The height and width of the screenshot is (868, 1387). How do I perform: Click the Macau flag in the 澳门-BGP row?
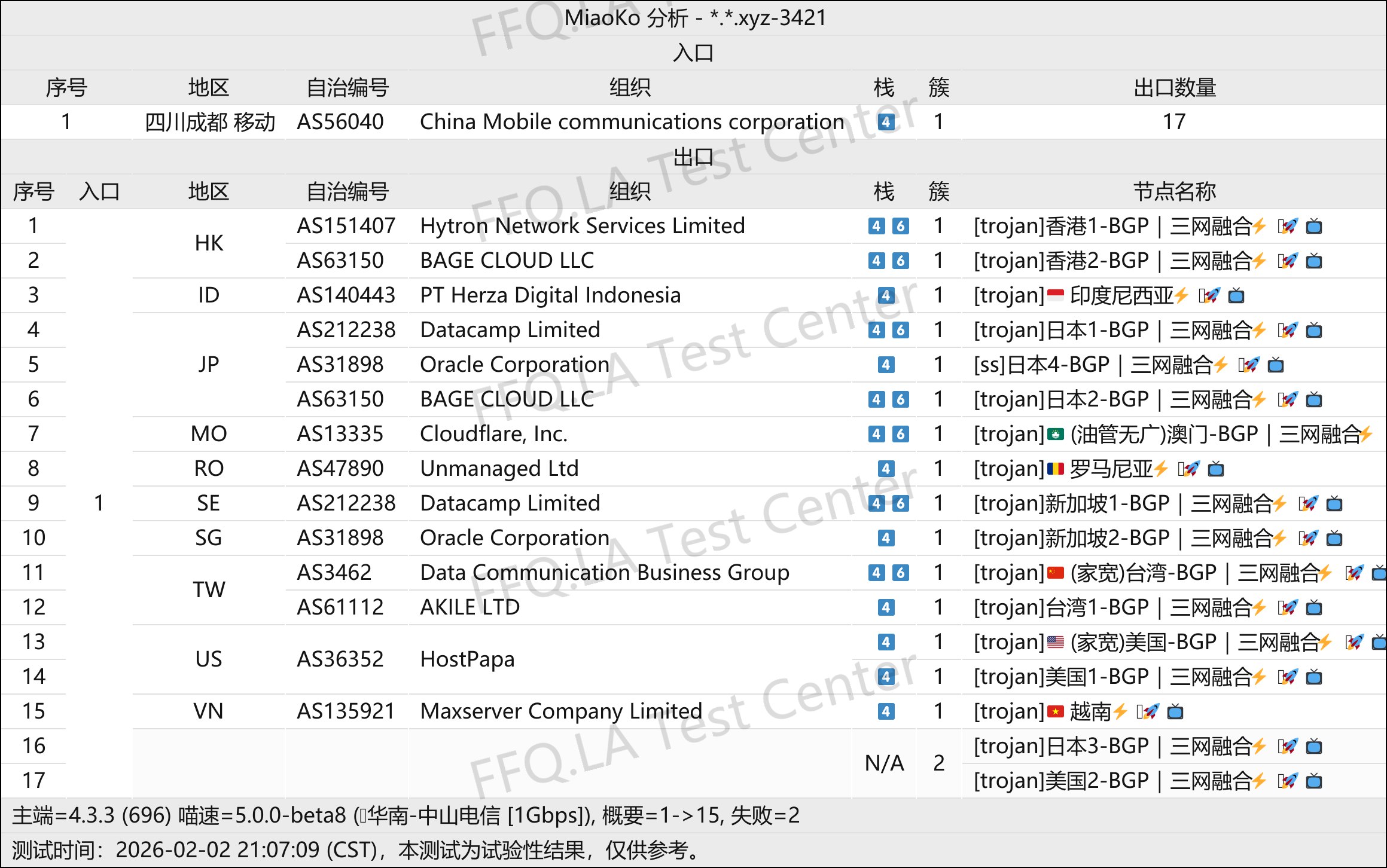coord(1056,434)
